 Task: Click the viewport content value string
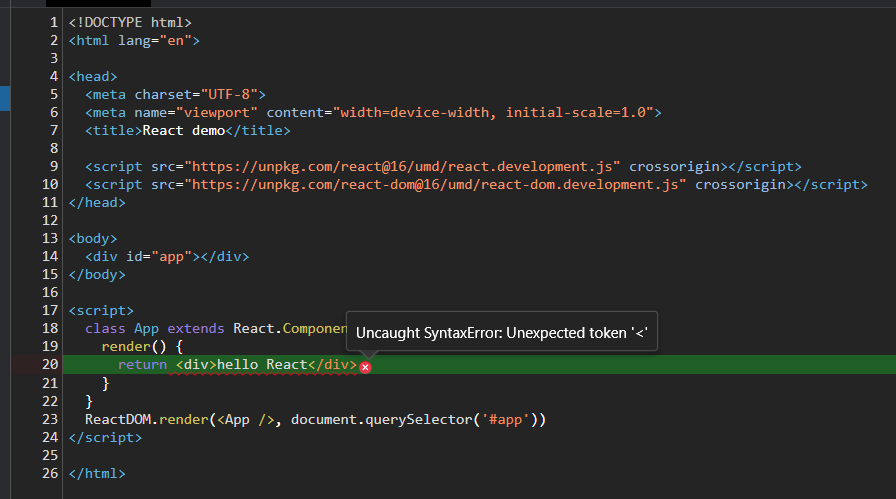[493, 113]
